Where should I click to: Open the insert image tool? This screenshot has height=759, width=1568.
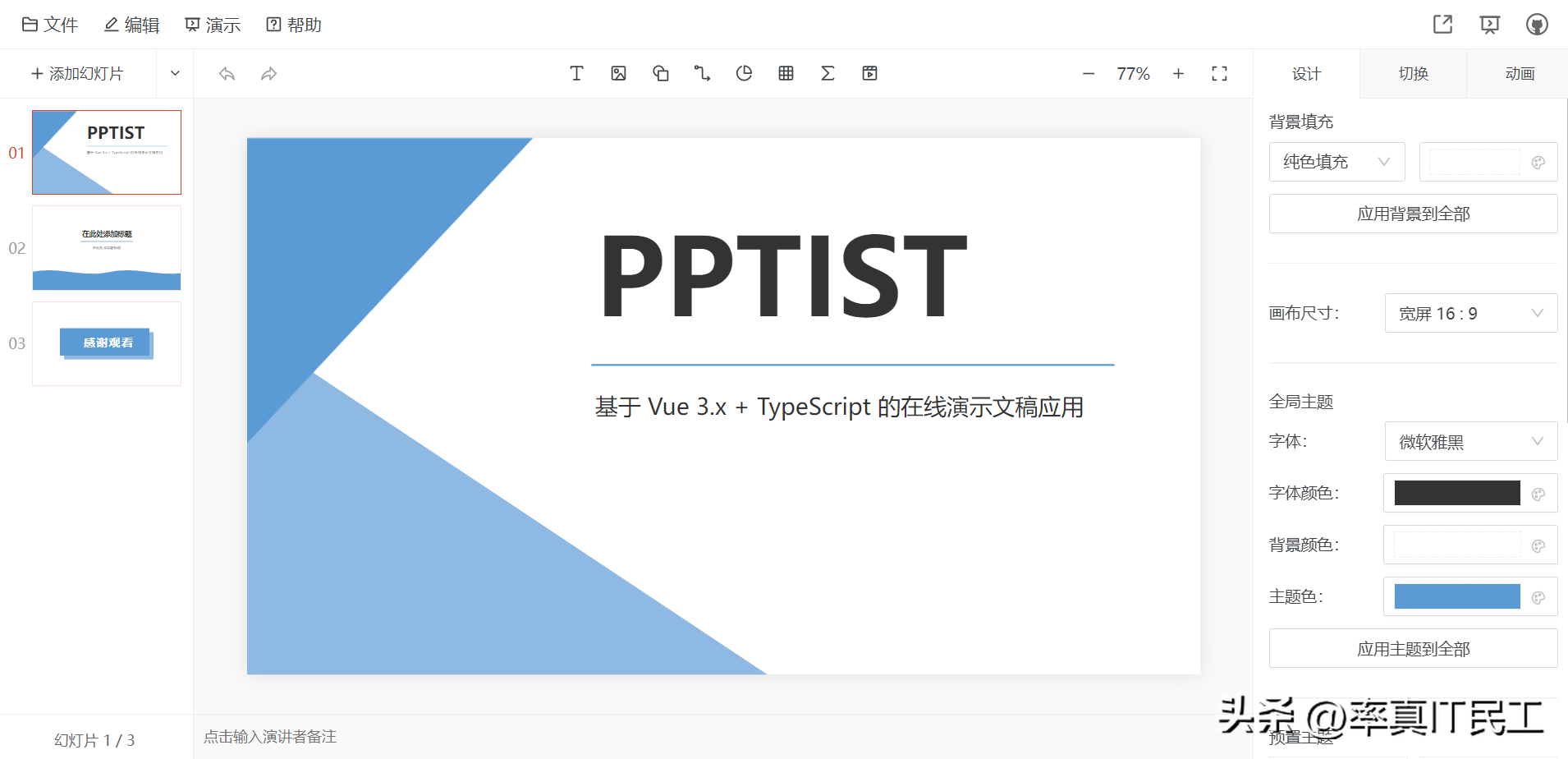pos(618,73)
